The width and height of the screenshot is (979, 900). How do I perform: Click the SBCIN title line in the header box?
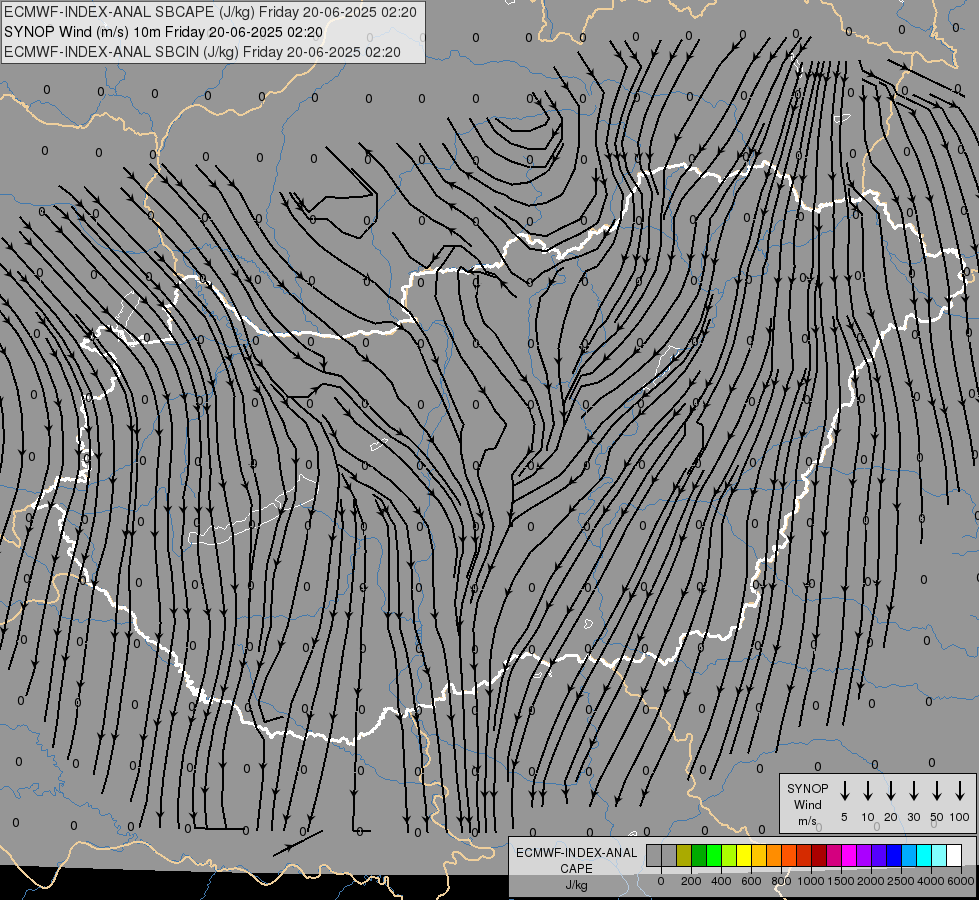tap(202, 52)
